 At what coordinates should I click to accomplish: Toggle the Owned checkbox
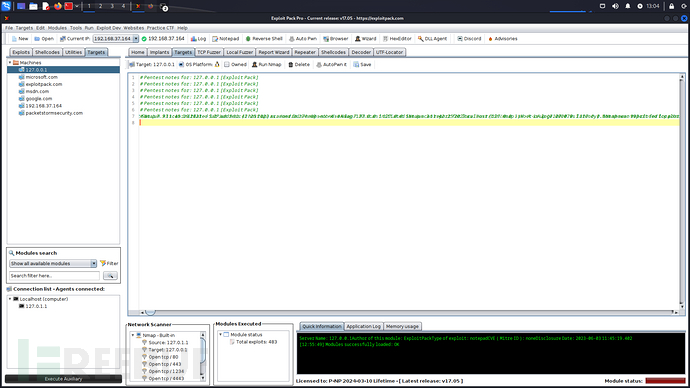pos(227,65)
